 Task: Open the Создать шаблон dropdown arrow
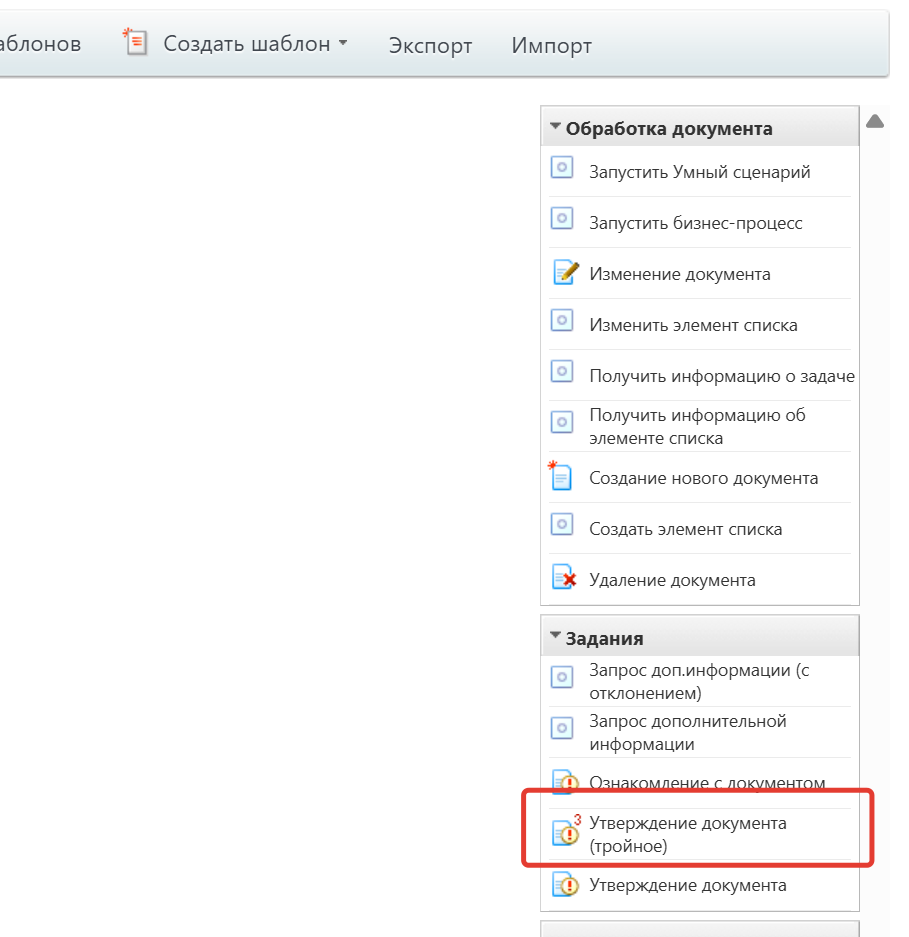coord(343,43)
